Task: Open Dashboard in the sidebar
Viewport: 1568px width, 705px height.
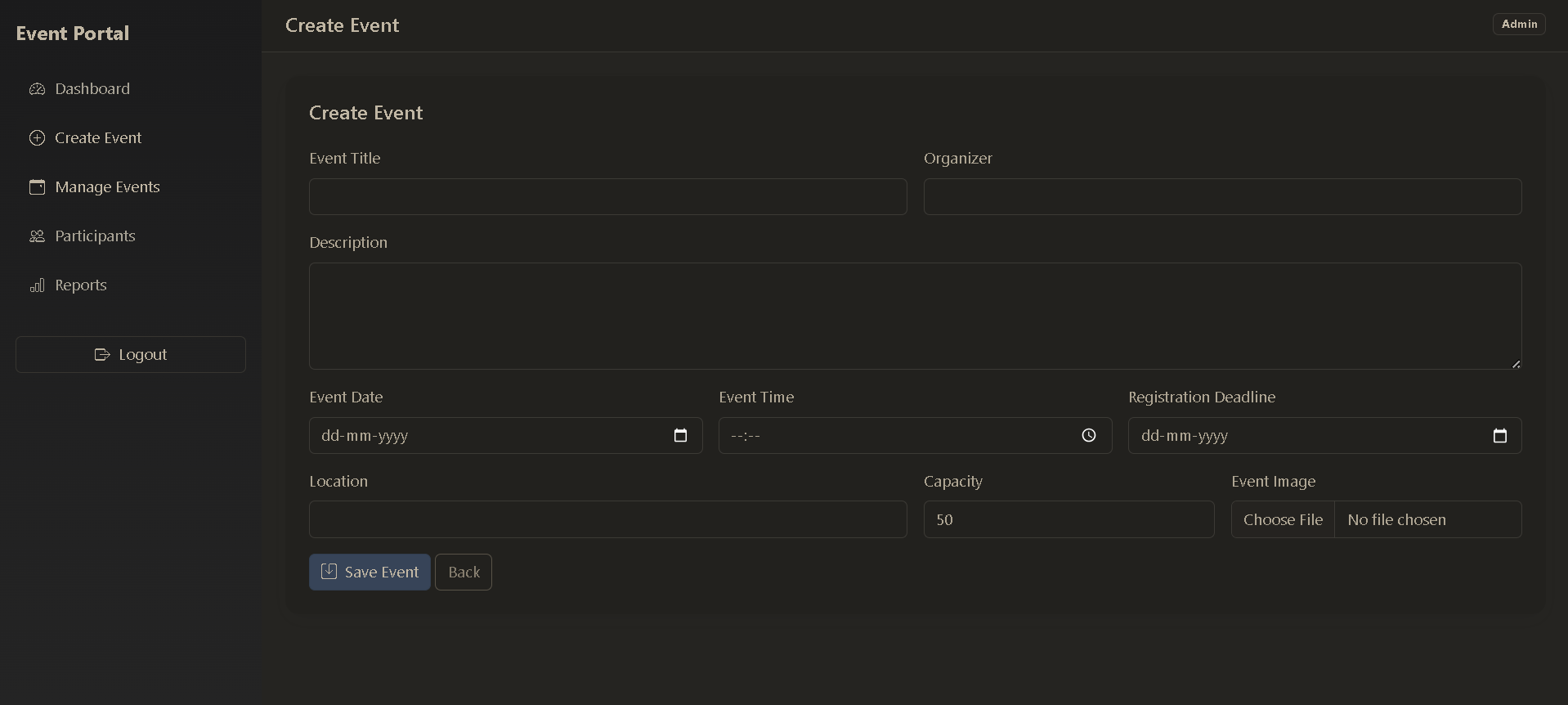Action: coord(131,89)
